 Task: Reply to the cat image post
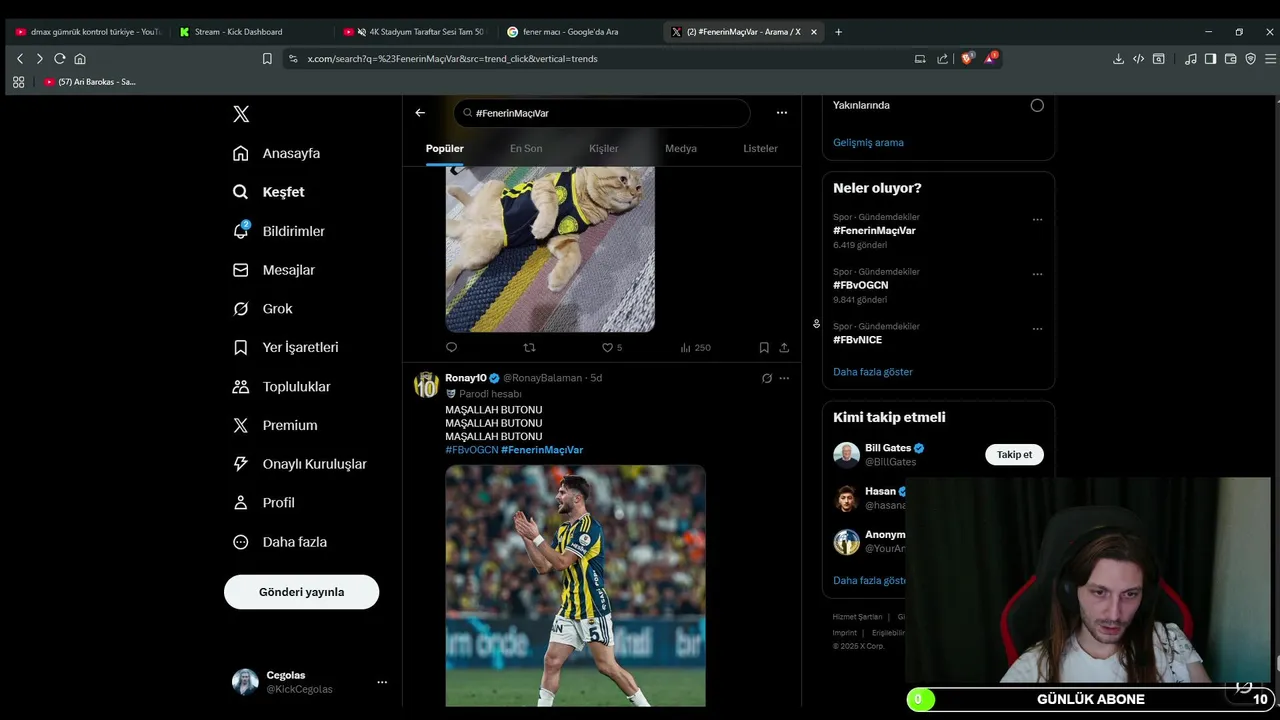[x=451, y=348]
